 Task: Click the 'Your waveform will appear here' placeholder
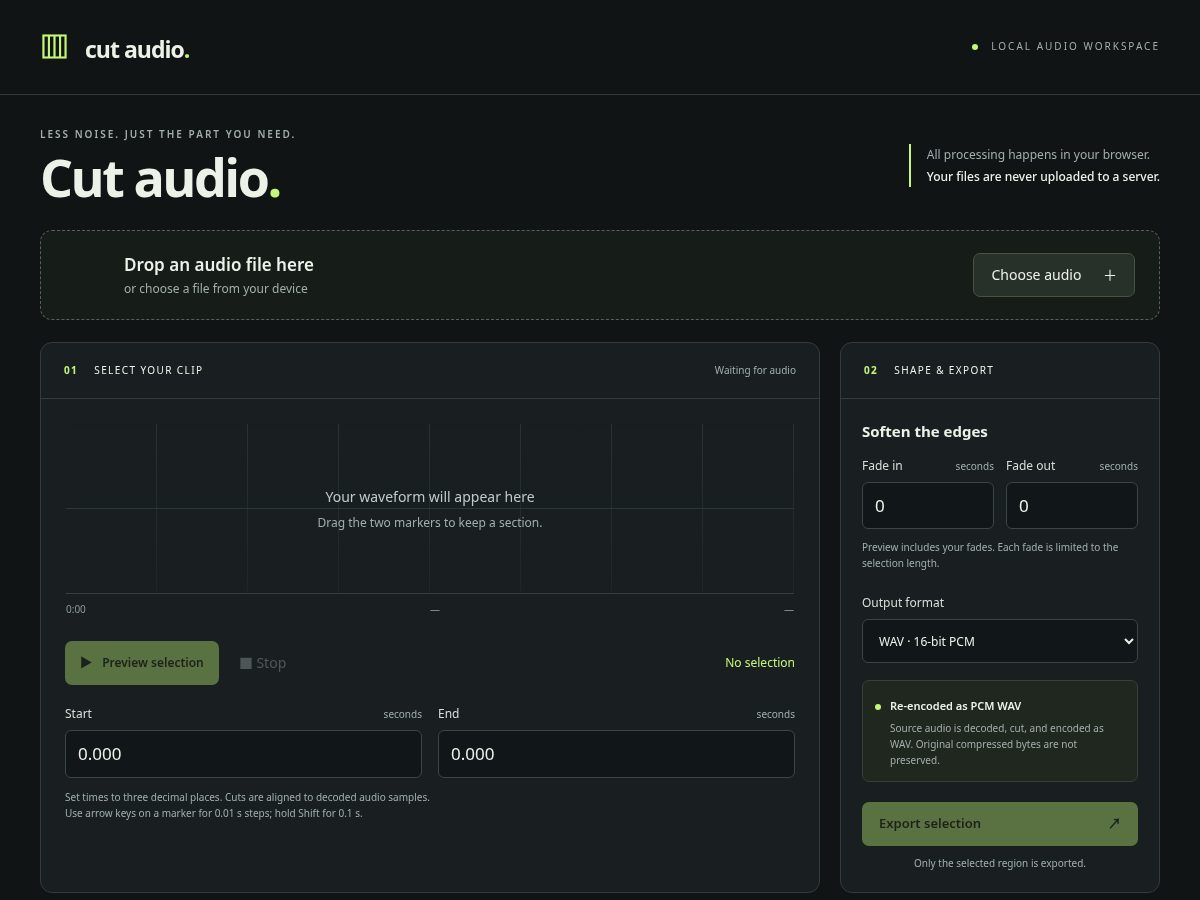(x=430, y=497)
